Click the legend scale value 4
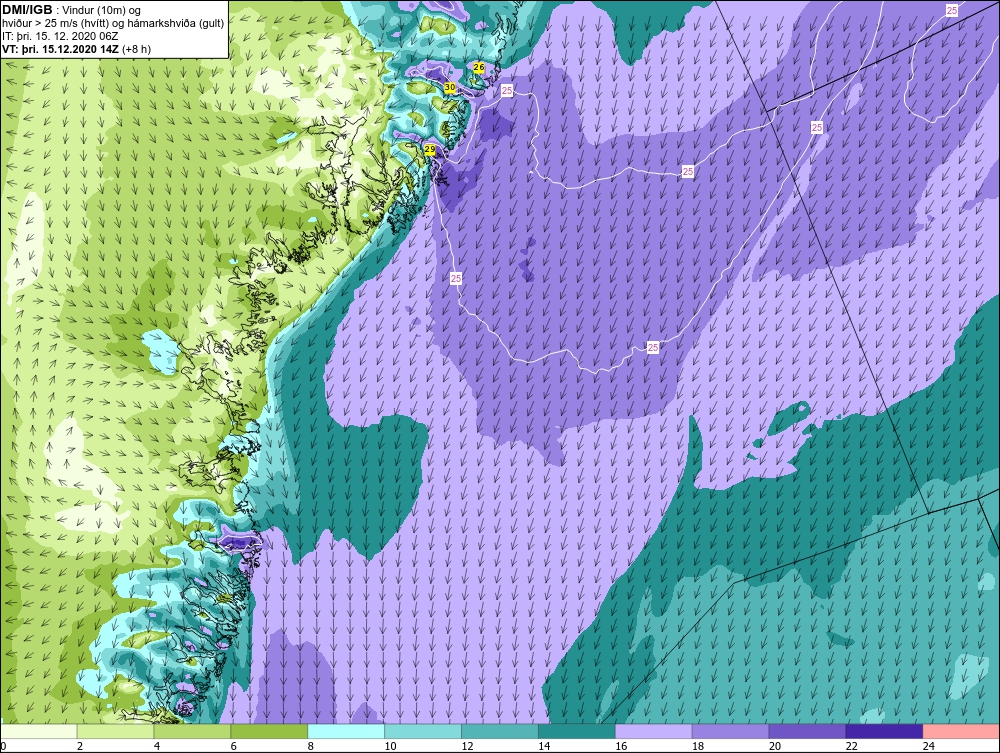1000x753 pixels. coord(157,746)
